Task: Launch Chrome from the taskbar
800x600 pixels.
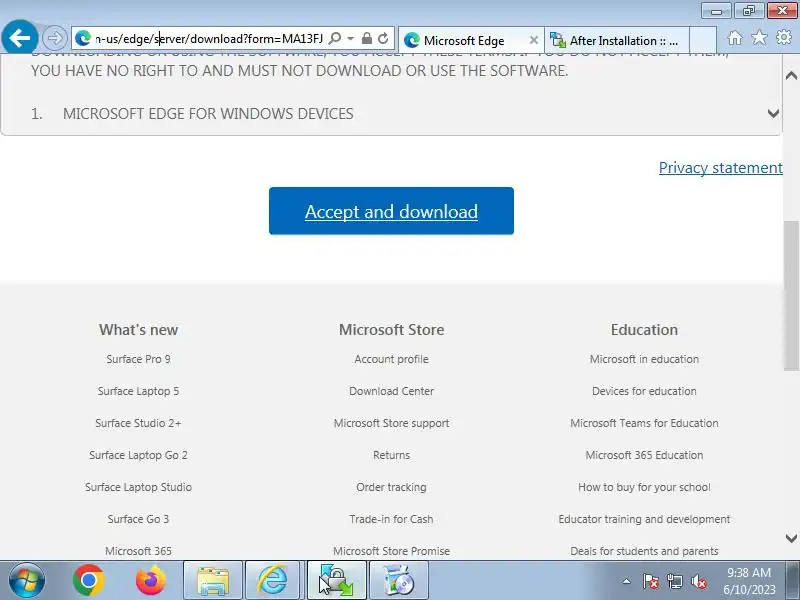Action: 89,581
